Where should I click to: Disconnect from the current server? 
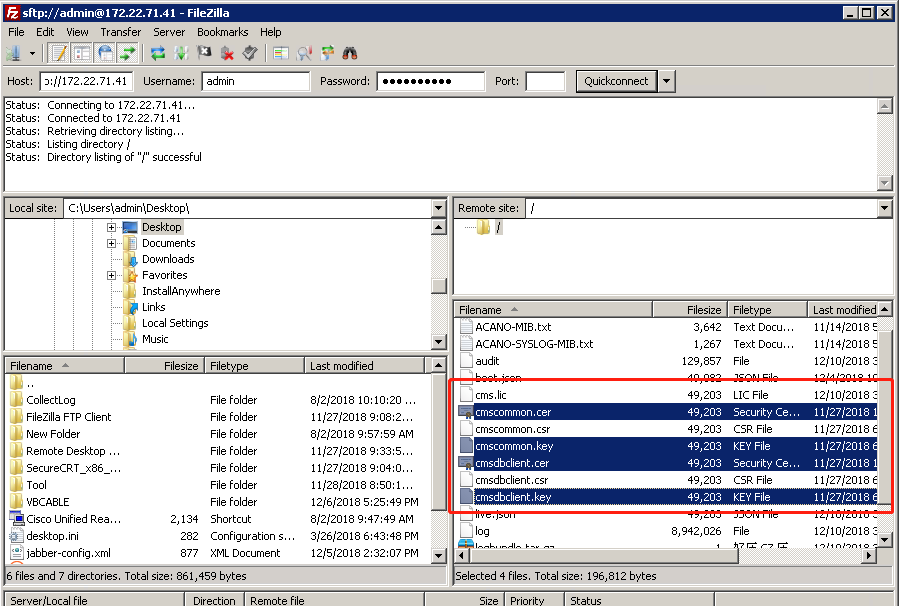[x=227, y=54]
